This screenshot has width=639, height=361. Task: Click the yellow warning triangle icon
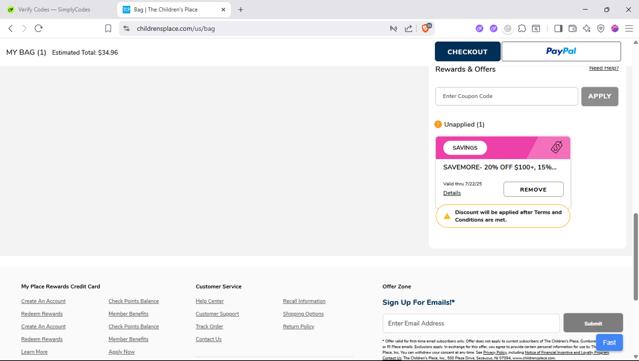click(x=447, y=216)
